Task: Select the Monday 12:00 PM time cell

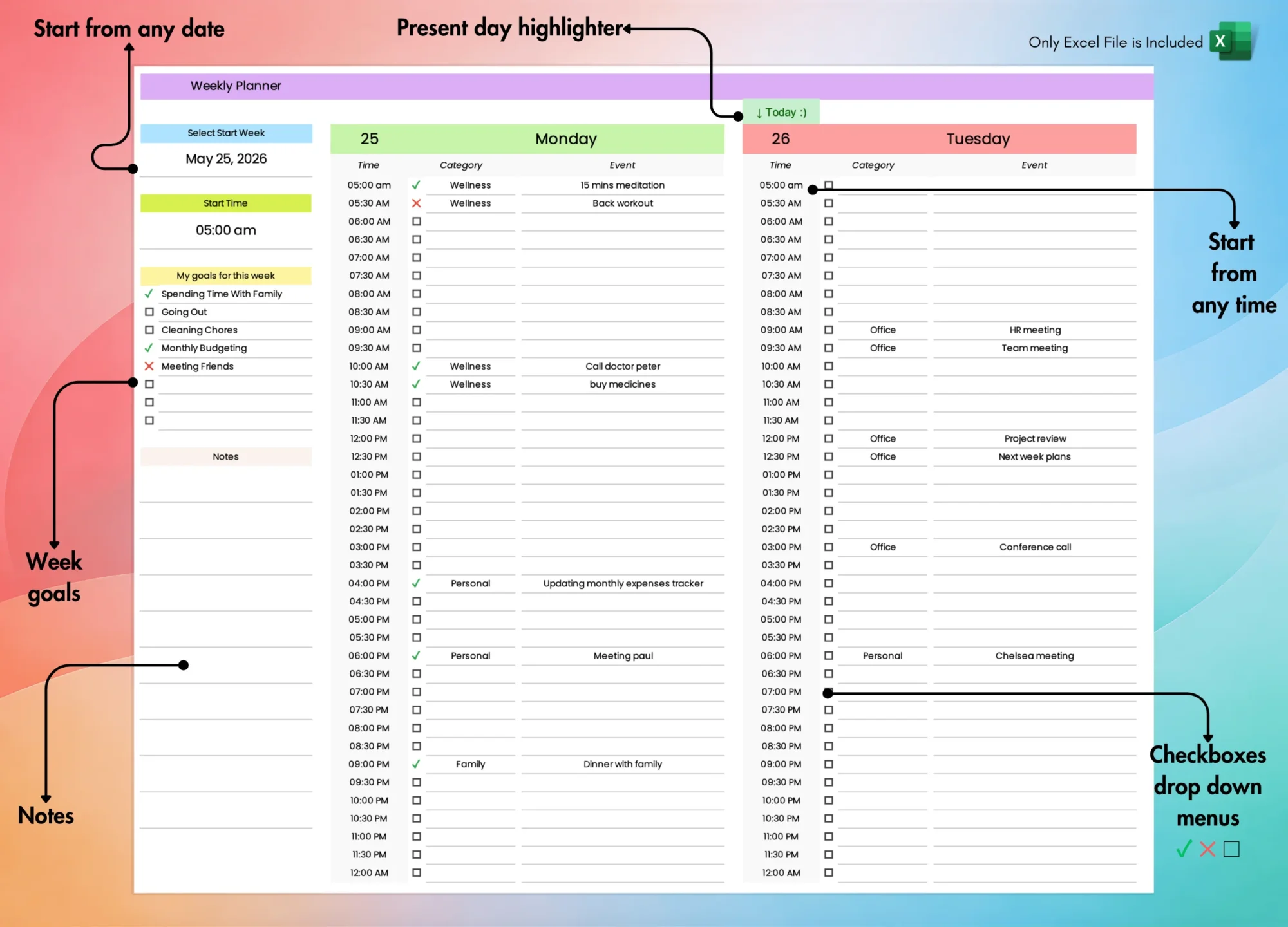Action: [x=369, y=439]
